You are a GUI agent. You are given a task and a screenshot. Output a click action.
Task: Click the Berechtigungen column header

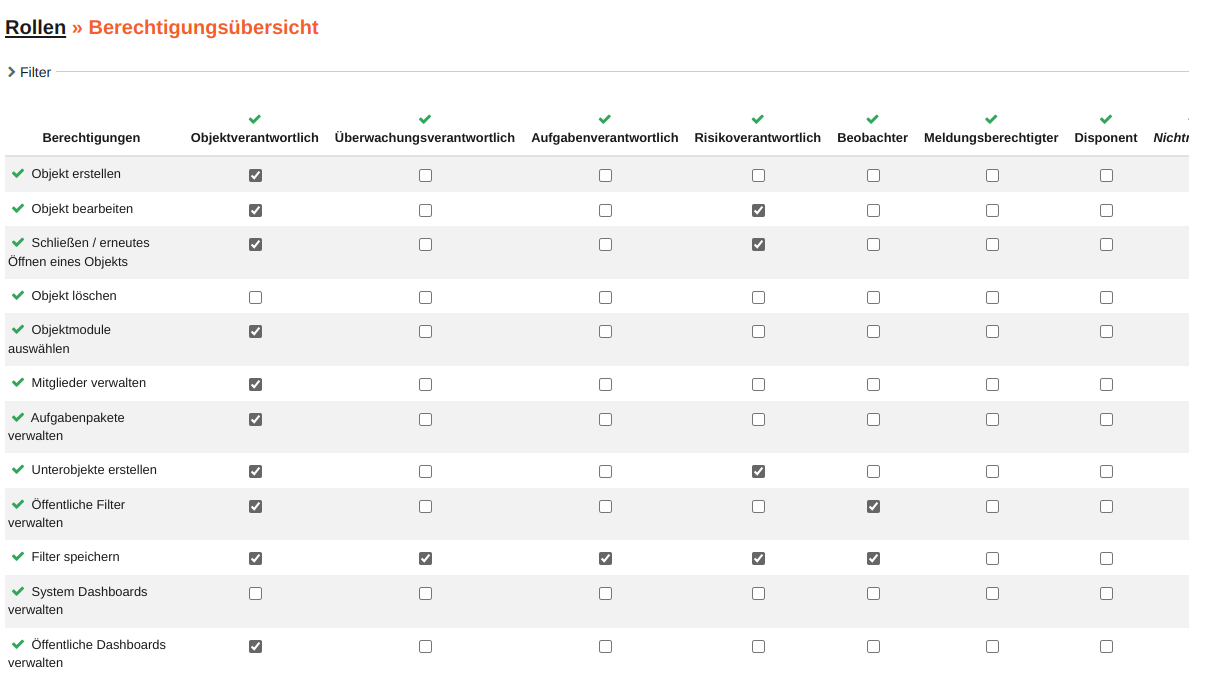pos(91,138)
